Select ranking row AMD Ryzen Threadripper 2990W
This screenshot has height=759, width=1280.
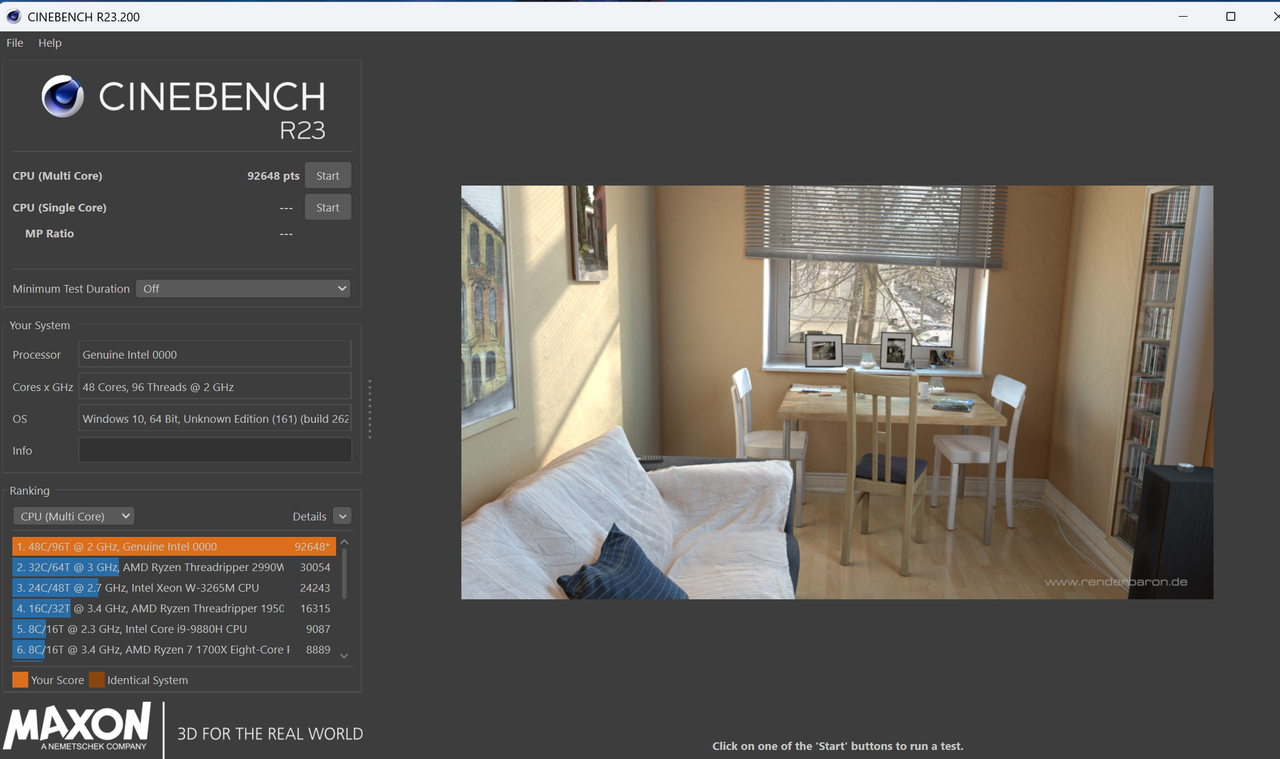[174, 567]
